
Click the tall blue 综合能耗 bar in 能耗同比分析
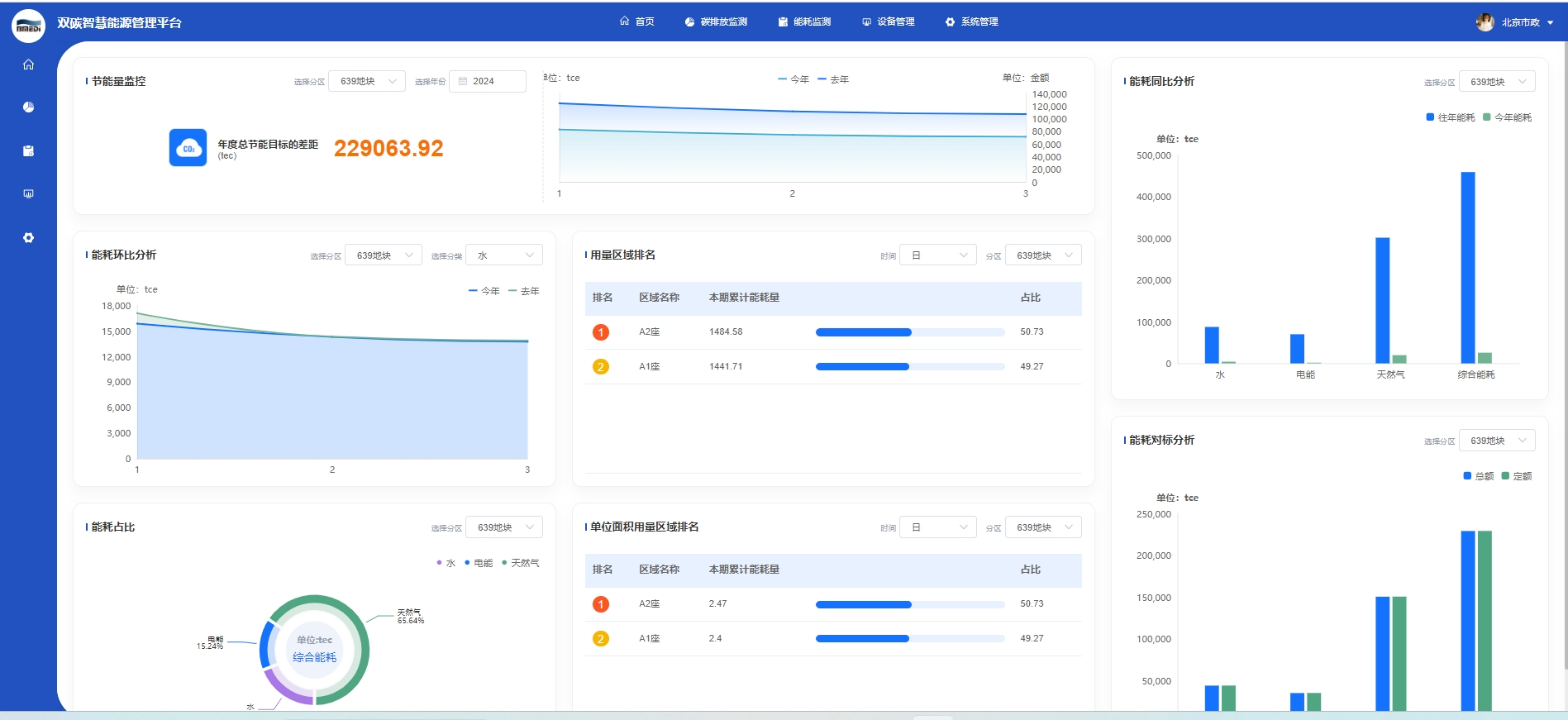1468,267
